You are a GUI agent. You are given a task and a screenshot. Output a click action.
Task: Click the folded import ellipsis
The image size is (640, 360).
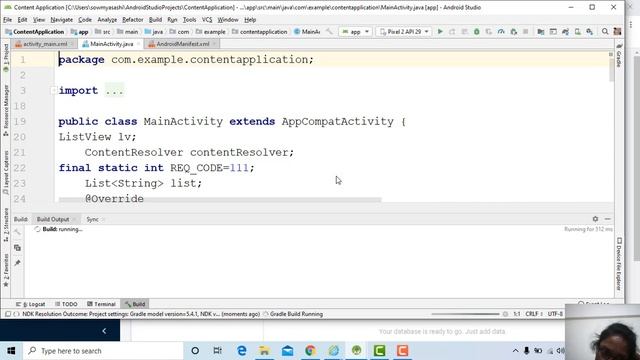coord(114,91)
